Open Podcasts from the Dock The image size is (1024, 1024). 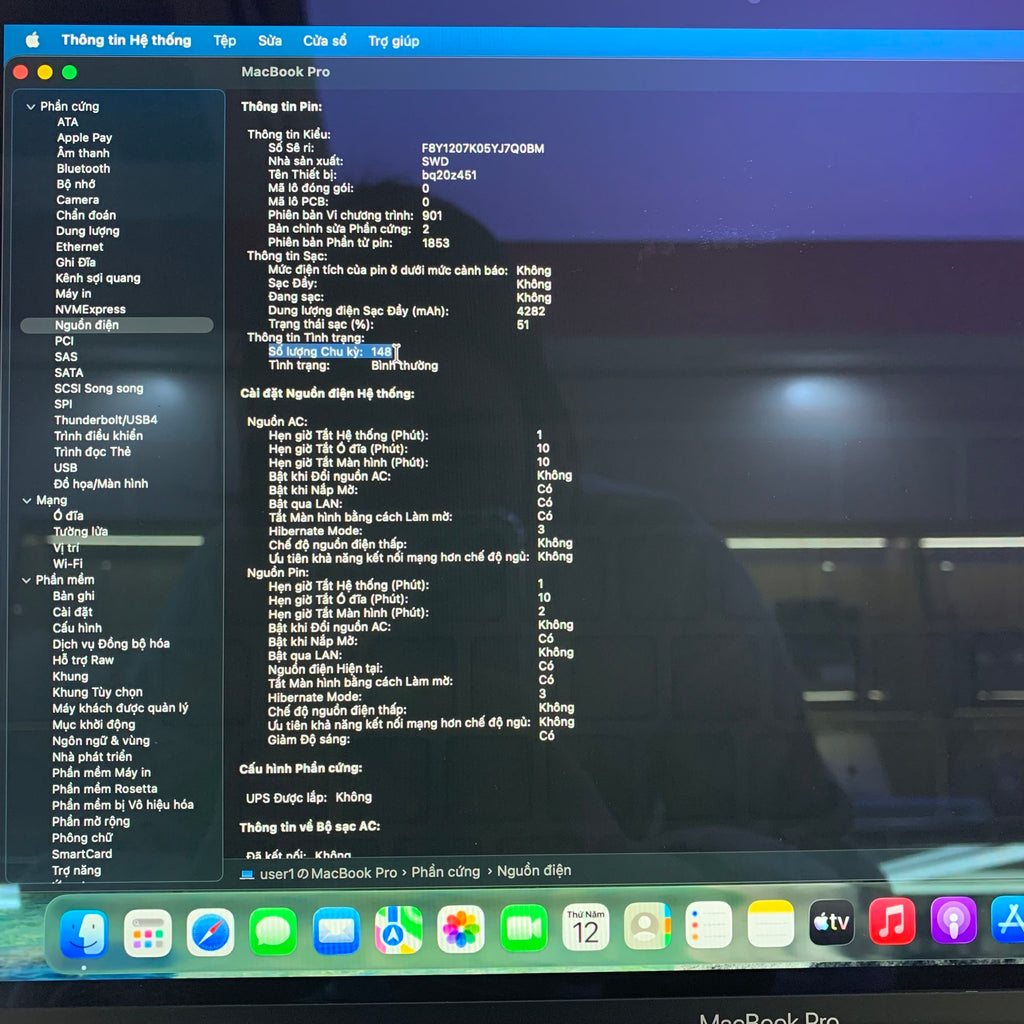point(953,920)
